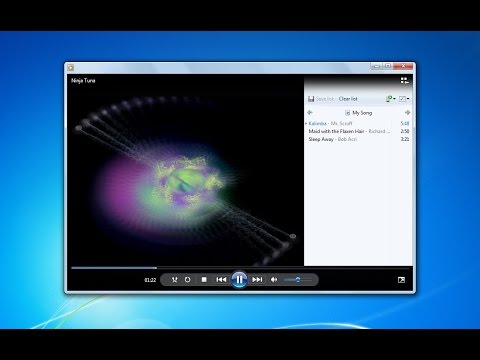Viewport: 480px width, 360px height.
Task: Close the Media Player window
Action: tap(403, 66)
